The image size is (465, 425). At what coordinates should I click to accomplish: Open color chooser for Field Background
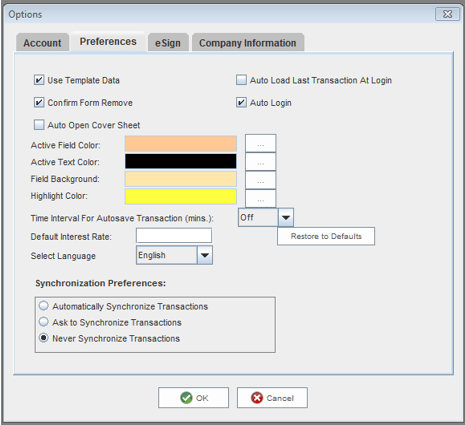pyautogui.click(x=261, y=180)
